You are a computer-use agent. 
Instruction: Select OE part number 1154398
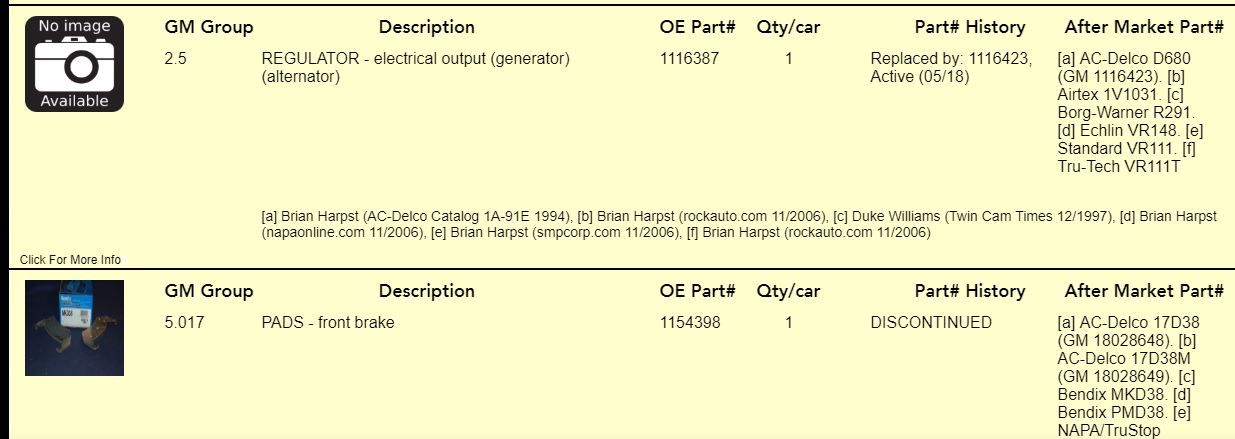coord(689,323)
